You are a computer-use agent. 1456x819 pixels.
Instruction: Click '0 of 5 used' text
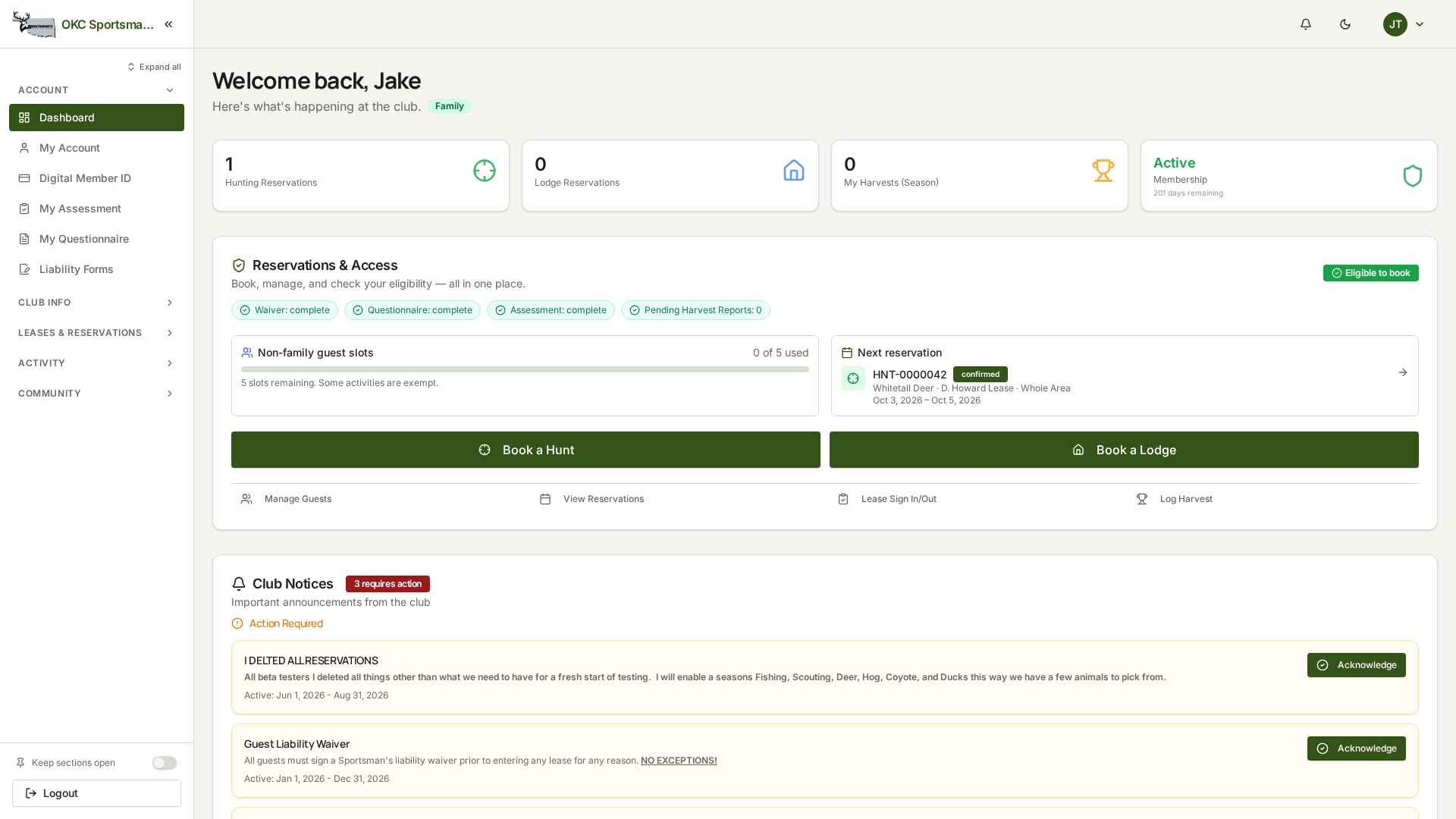(x=780, y=353)
